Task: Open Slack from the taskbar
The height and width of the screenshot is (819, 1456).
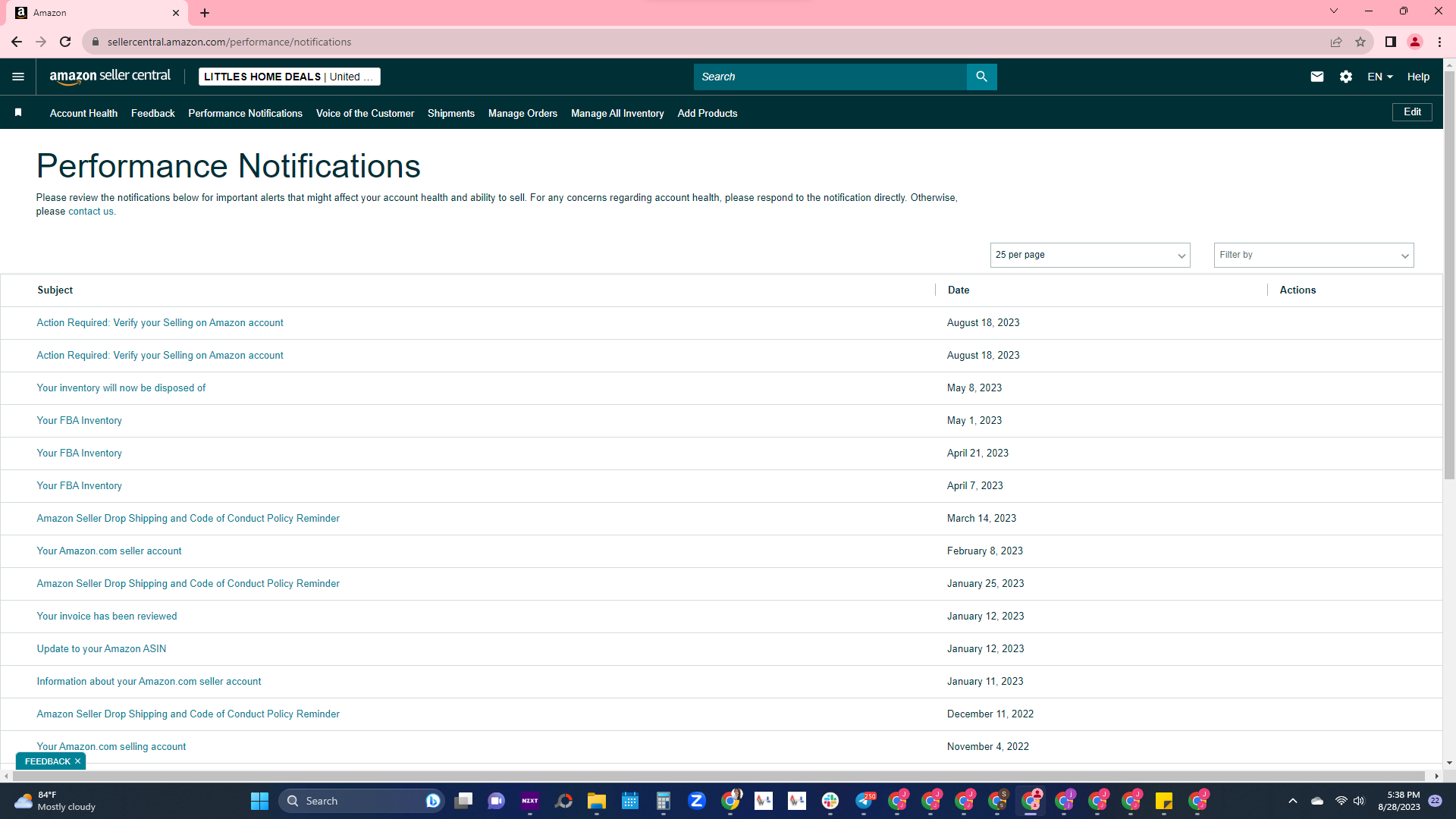Action: click(x=830, y=801)
